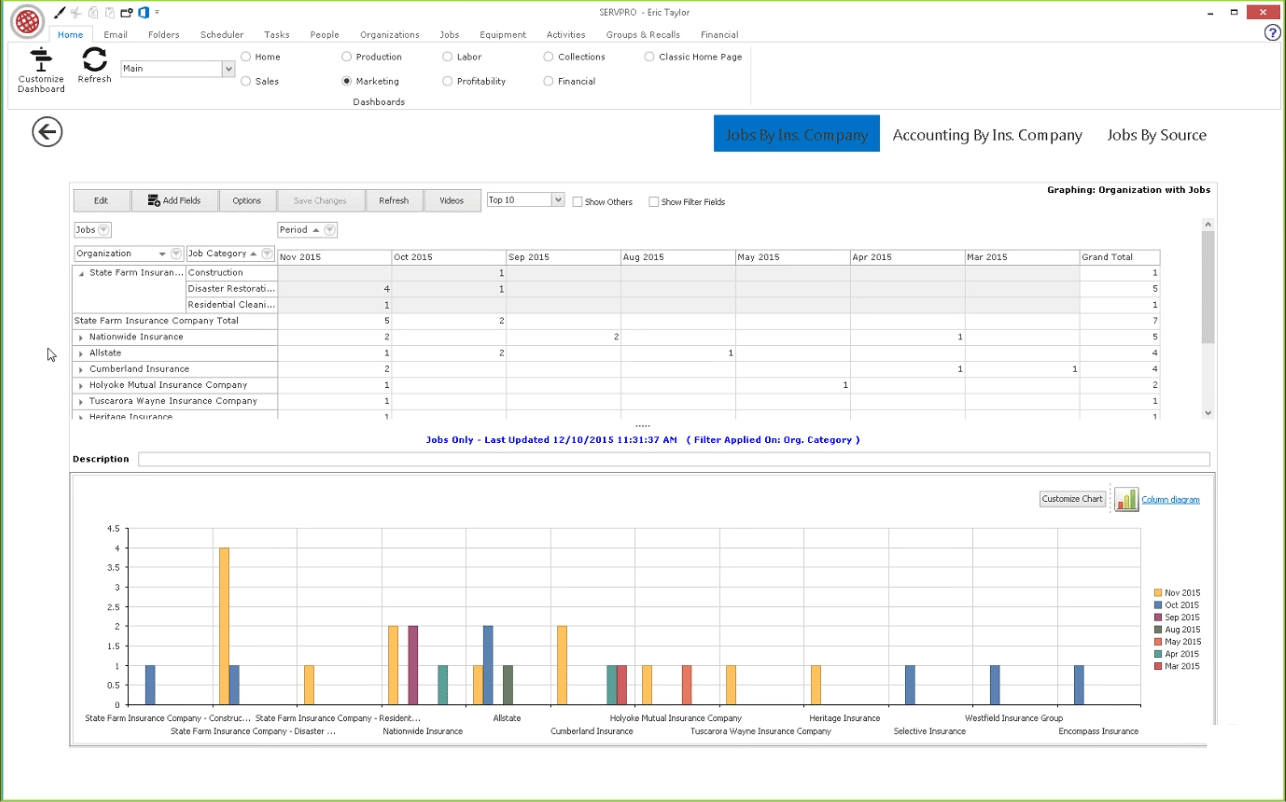Open the Scheduler ribbon tab
The image size is (1286, 802).
click(222, 35)
